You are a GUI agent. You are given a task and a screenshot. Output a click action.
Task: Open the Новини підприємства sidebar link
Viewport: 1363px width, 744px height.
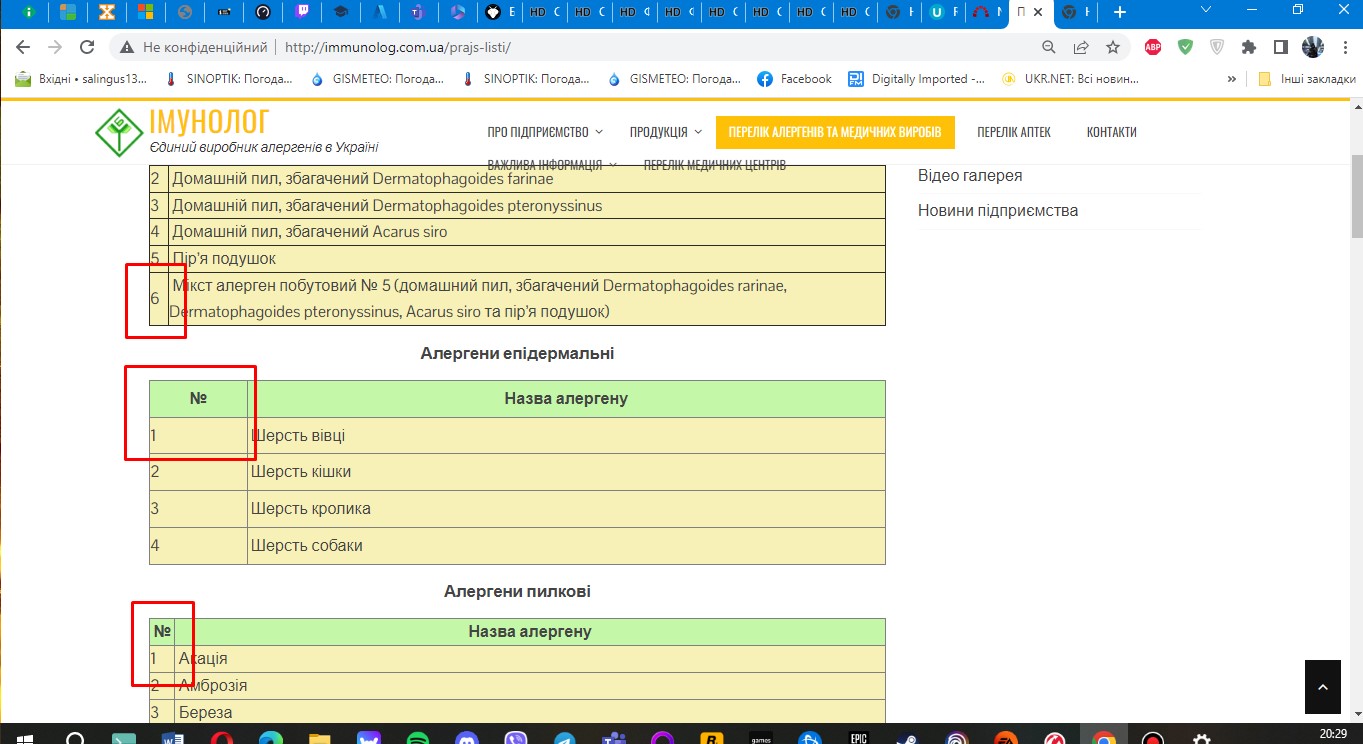click(997, 211)
